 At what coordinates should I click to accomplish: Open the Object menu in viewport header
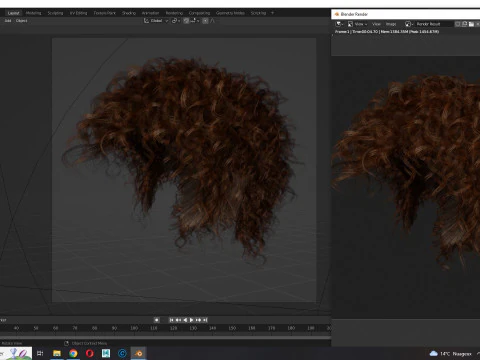(x=22, y=21)
